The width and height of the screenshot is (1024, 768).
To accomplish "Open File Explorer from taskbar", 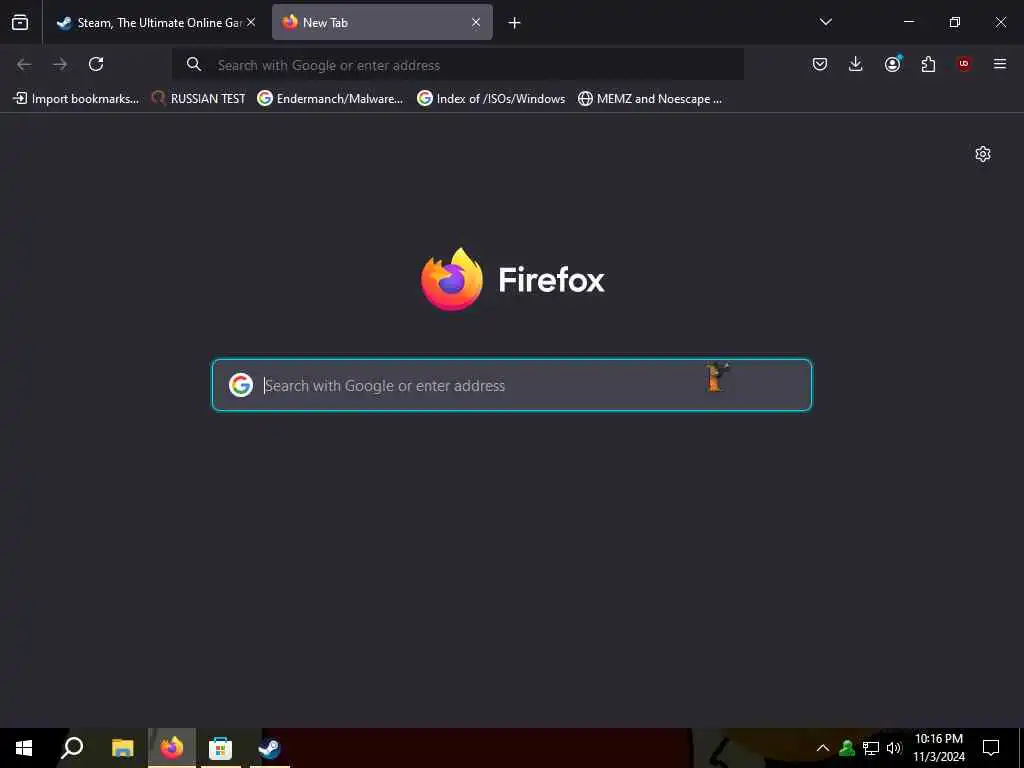I will (x=122, y=748).
